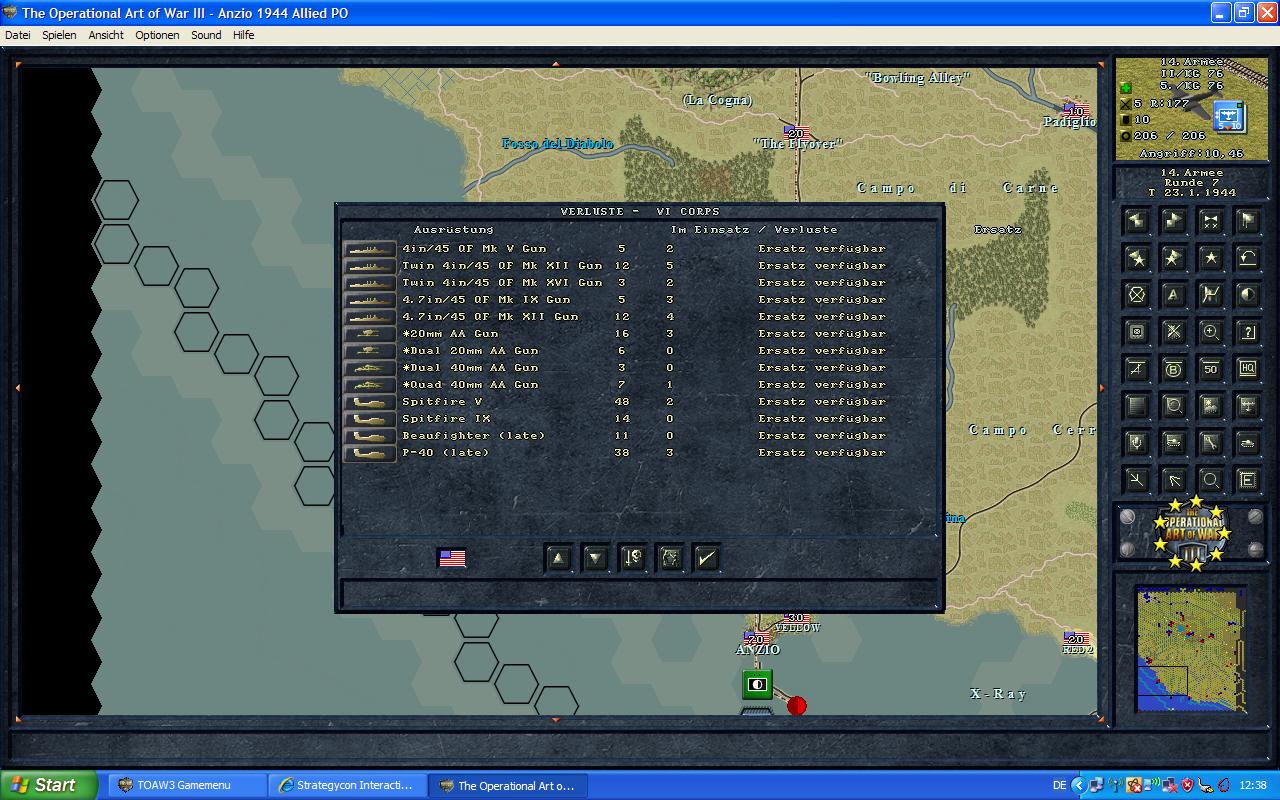
Task: Click the plain magnifier button in the bottom icon row
Action: 1210,480
